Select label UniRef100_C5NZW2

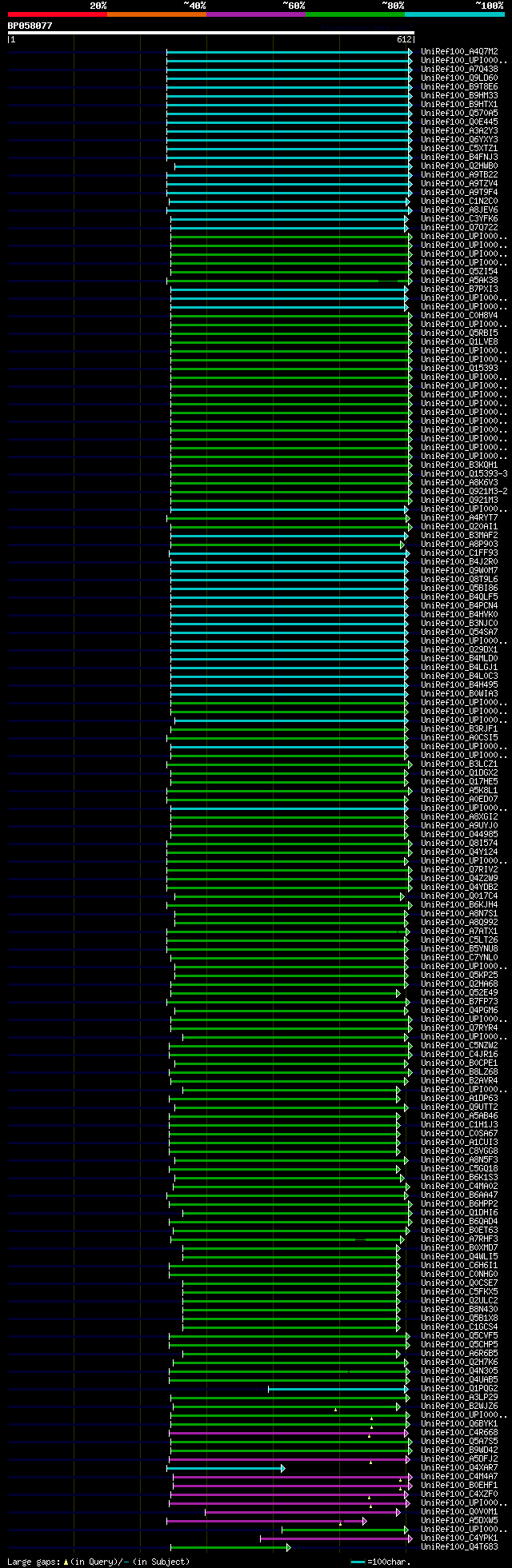click(x=459, y=1046)
